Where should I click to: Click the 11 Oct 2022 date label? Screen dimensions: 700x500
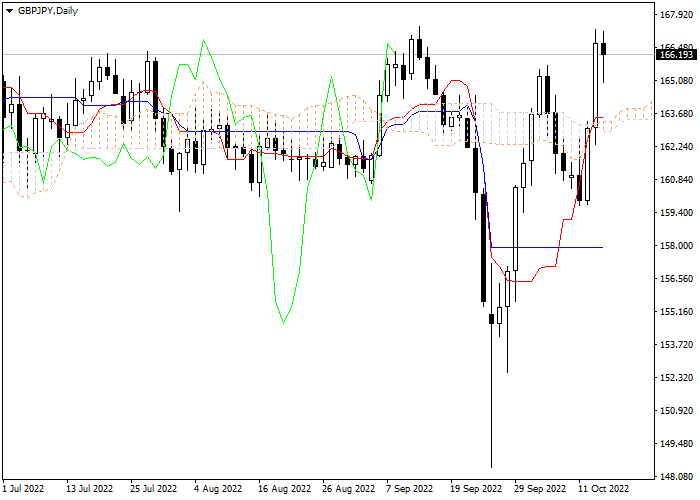tap(604, 489)
